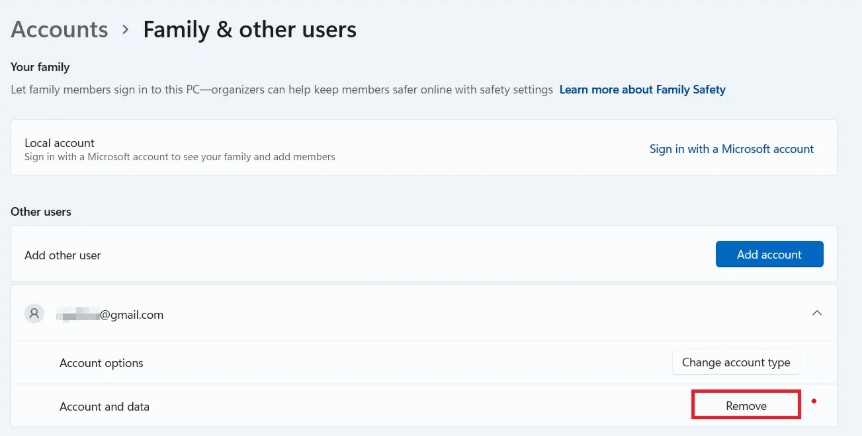Click the Your family section heading

[40, 67]
